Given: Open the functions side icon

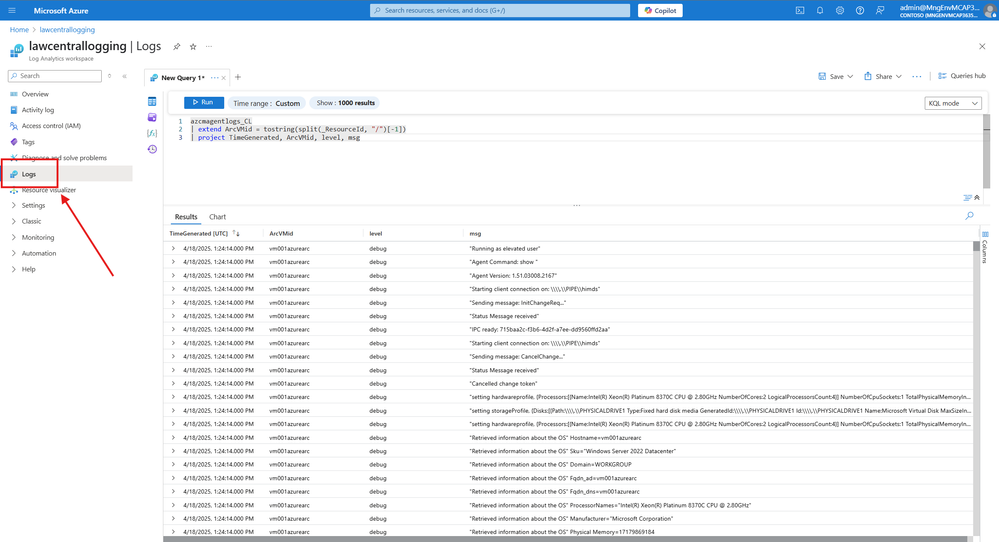Looking at the screenshot, I should tap(152, 133).
